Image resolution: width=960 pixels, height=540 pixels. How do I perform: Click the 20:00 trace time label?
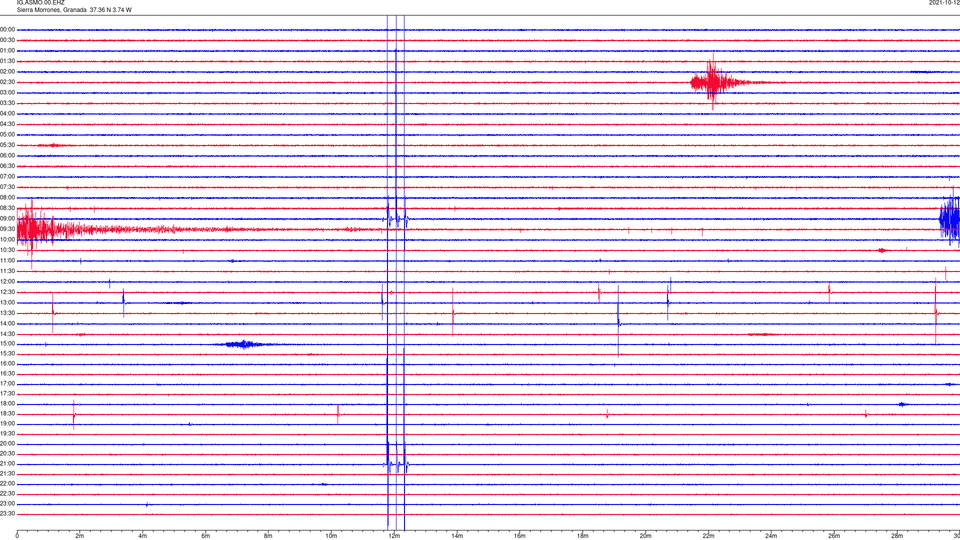7,444
